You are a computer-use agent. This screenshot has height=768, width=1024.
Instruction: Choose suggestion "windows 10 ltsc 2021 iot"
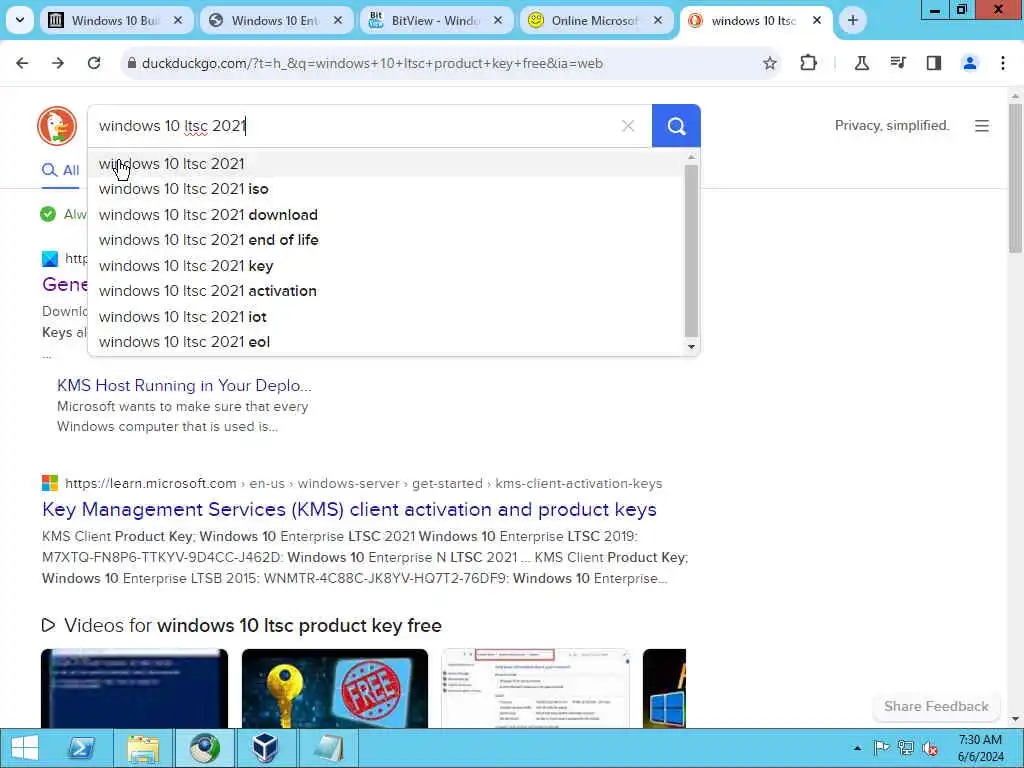(x=387, y=317)
